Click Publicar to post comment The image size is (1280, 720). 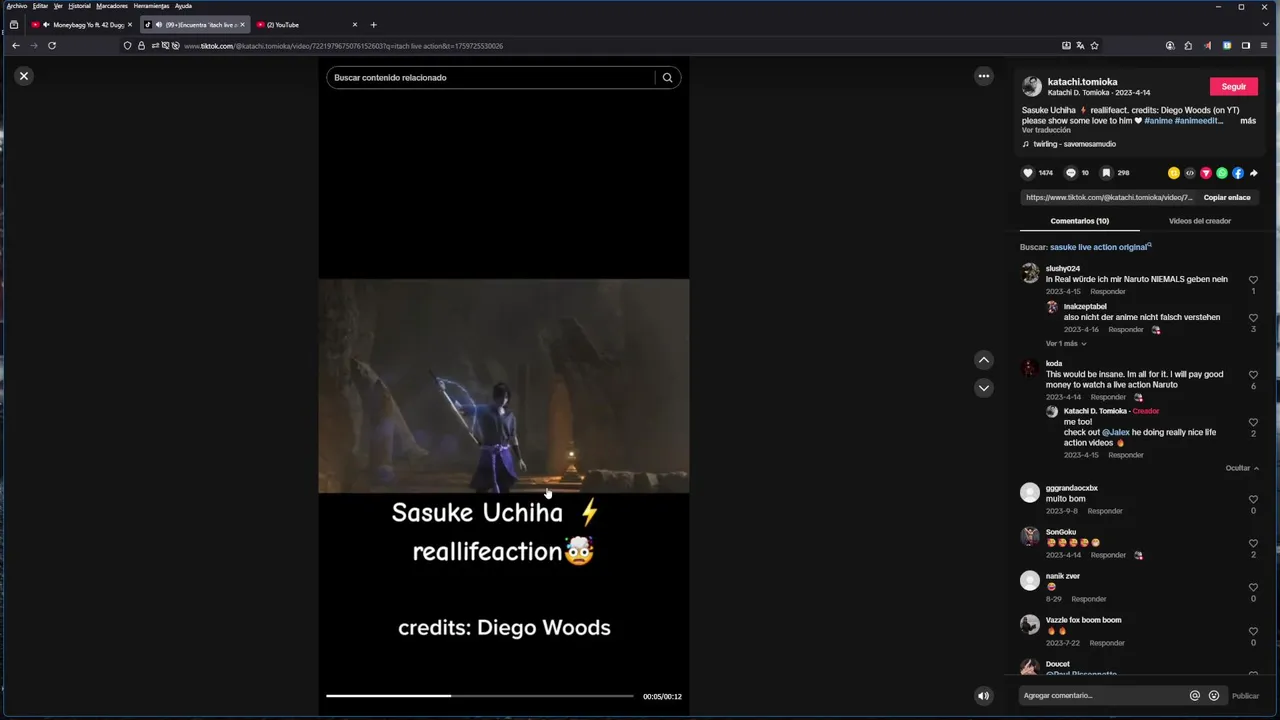[1245, 696]
